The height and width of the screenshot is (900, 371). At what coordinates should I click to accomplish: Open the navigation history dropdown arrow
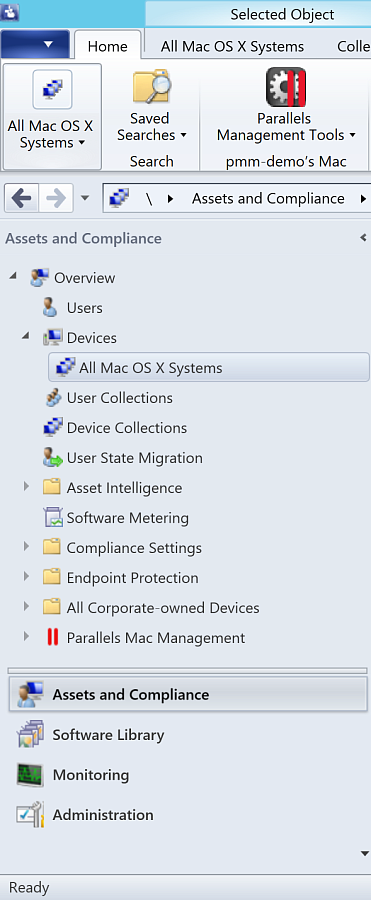pos(85,199)
